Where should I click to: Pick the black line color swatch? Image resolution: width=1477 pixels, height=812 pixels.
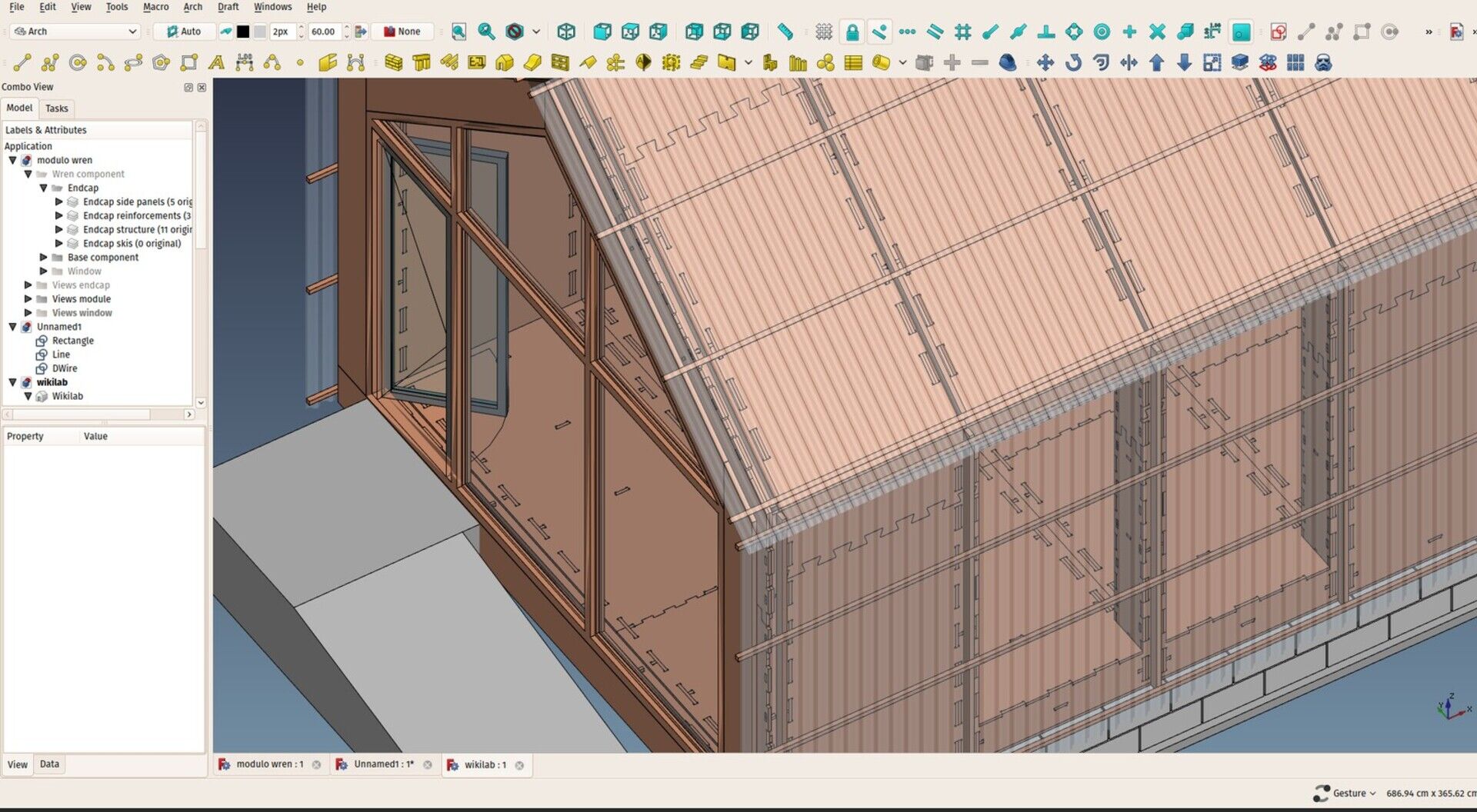coord(243,32)
